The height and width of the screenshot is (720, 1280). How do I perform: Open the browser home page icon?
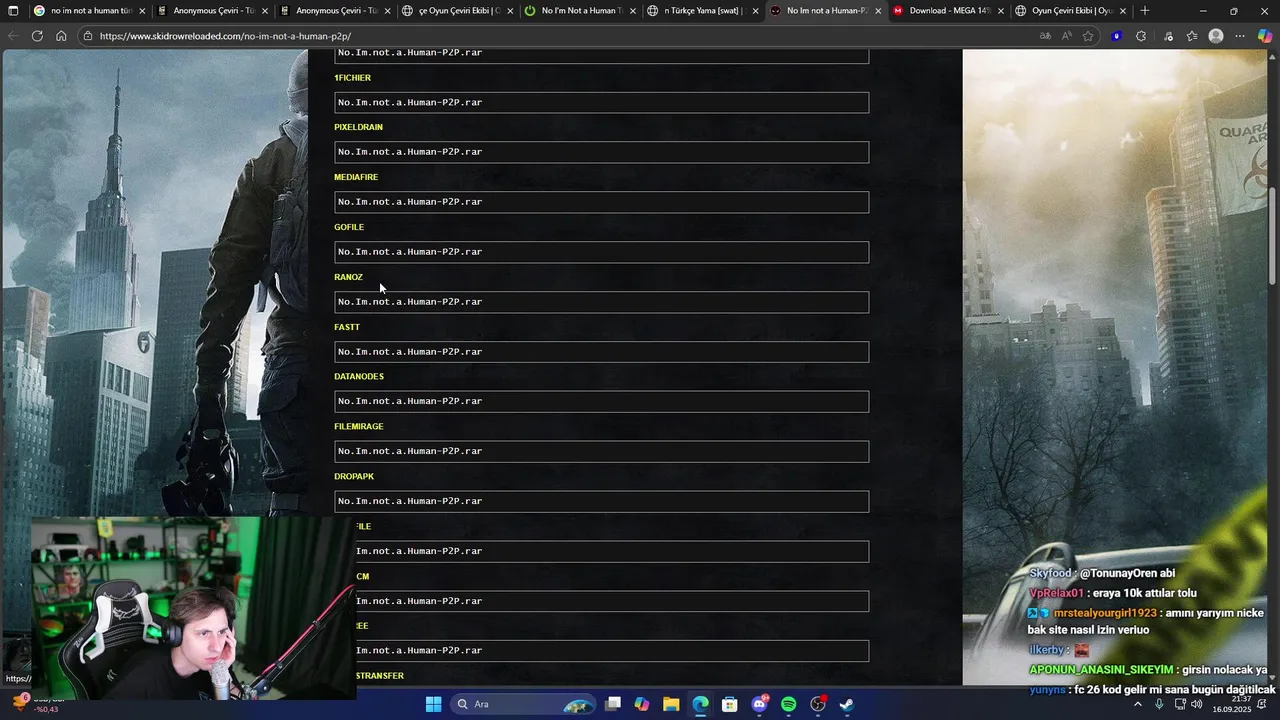tap(61, 36)
